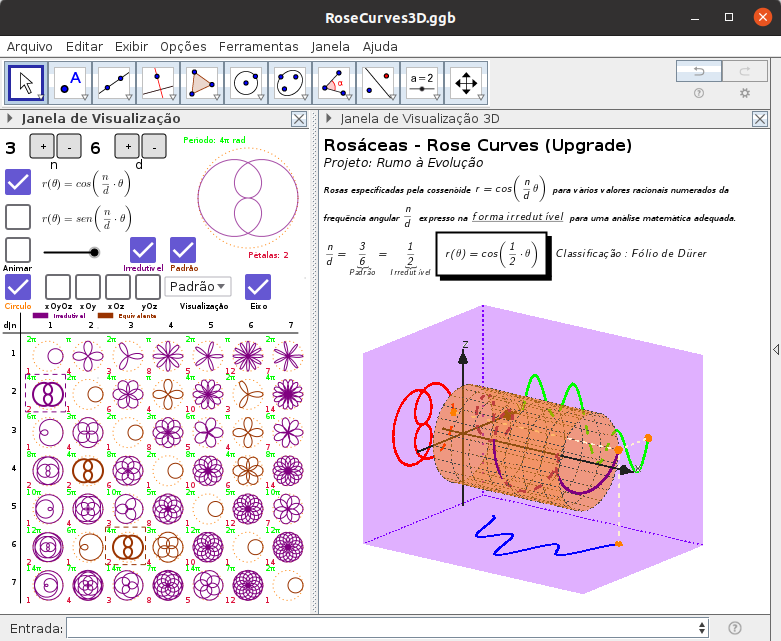Activate the Circle with center tool
Viewport: 781px width, 641px height.
pyautogui.click(x=246, y=83)
